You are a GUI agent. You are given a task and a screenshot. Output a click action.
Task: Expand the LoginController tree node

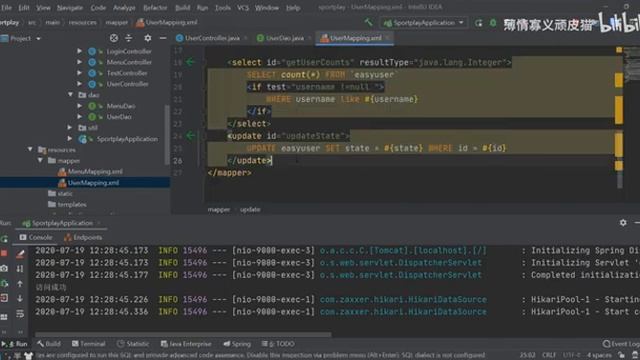click(x=80, y=51)
